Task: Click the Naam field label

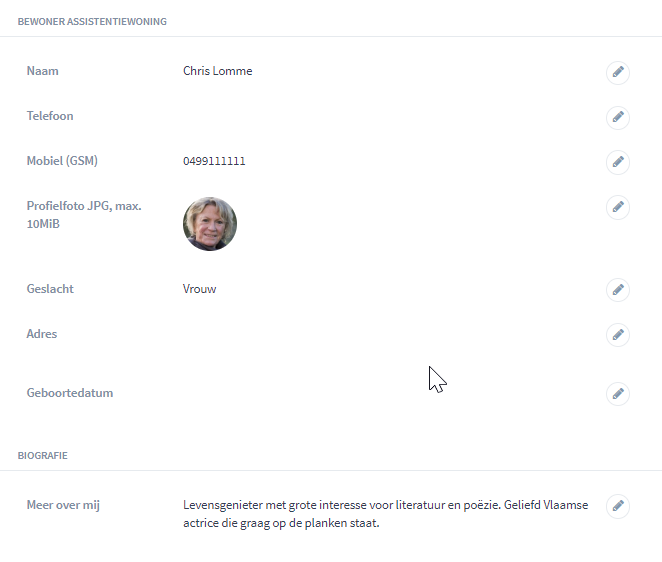Action: (x=43, y=71)
